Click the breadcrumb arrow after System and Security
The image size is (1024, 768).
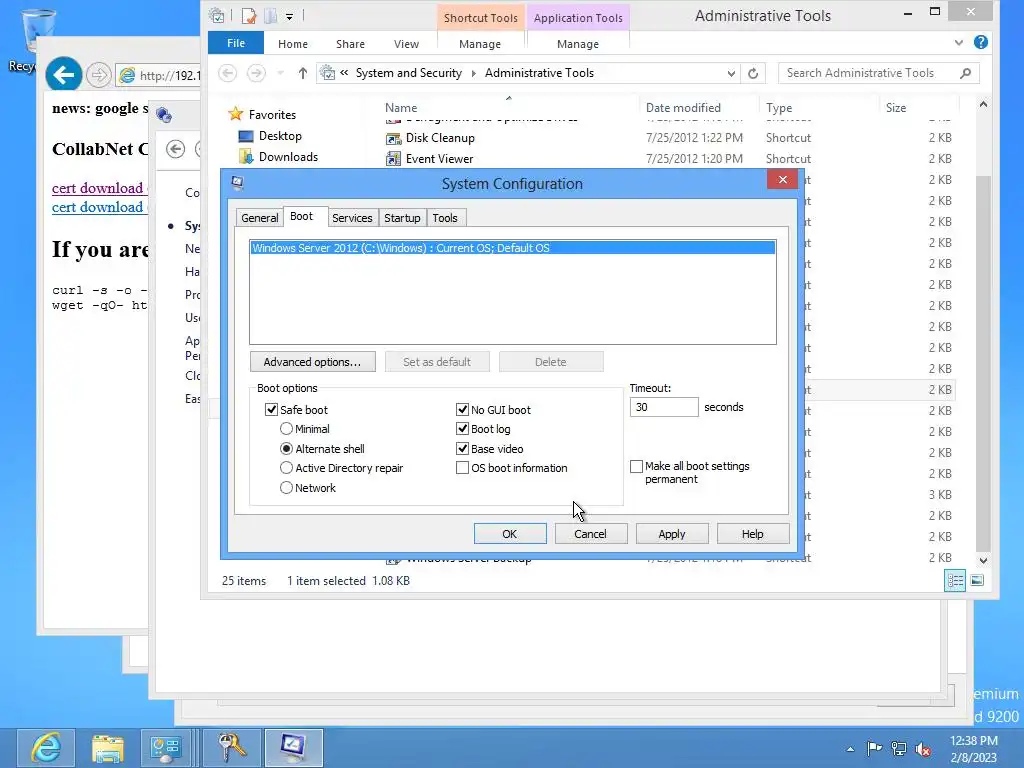[x=473, y=73]
